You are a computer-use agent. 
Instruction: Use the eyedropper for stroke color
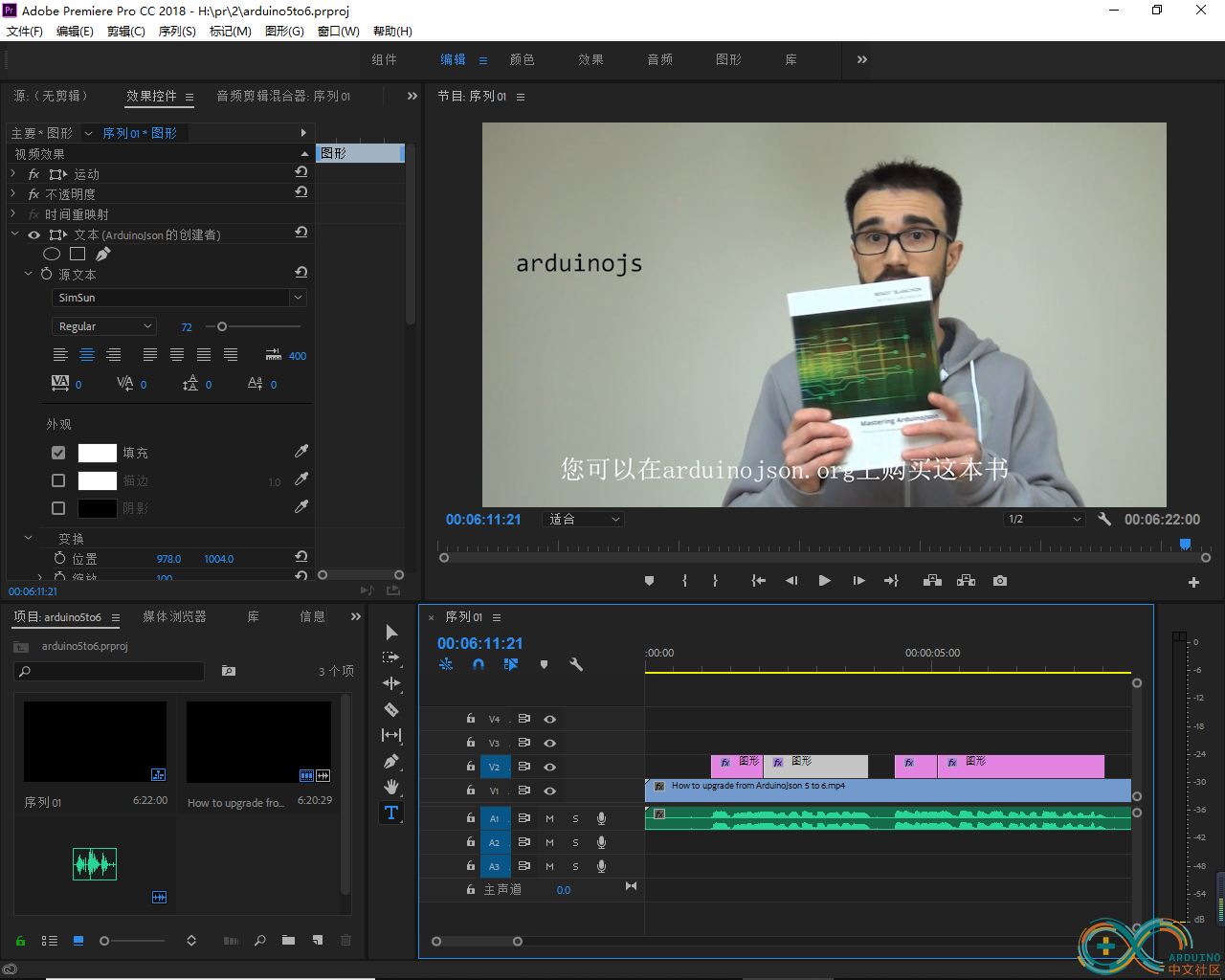[301, 479]
